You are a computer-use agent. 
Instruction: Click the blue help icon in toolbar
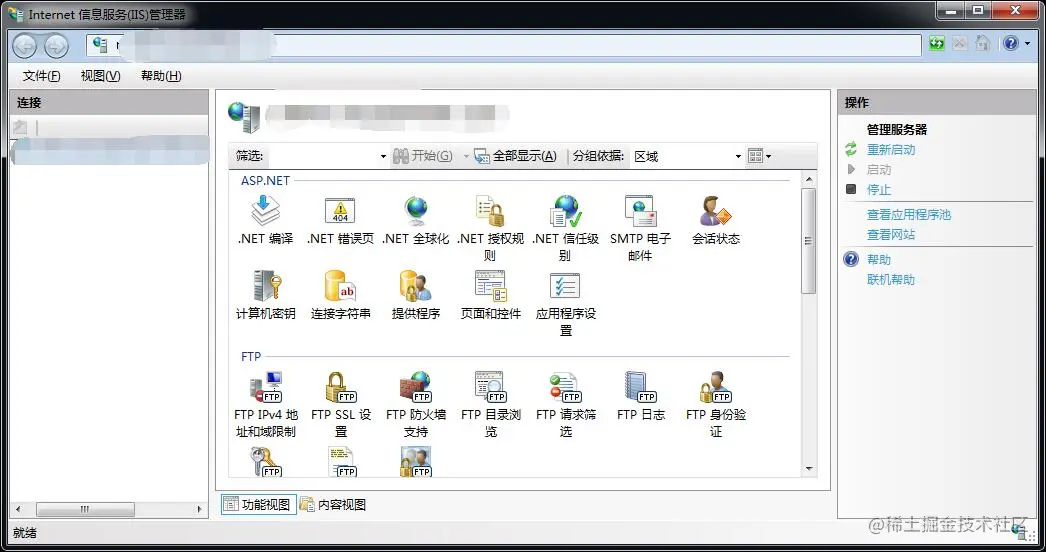point(1011,43)
